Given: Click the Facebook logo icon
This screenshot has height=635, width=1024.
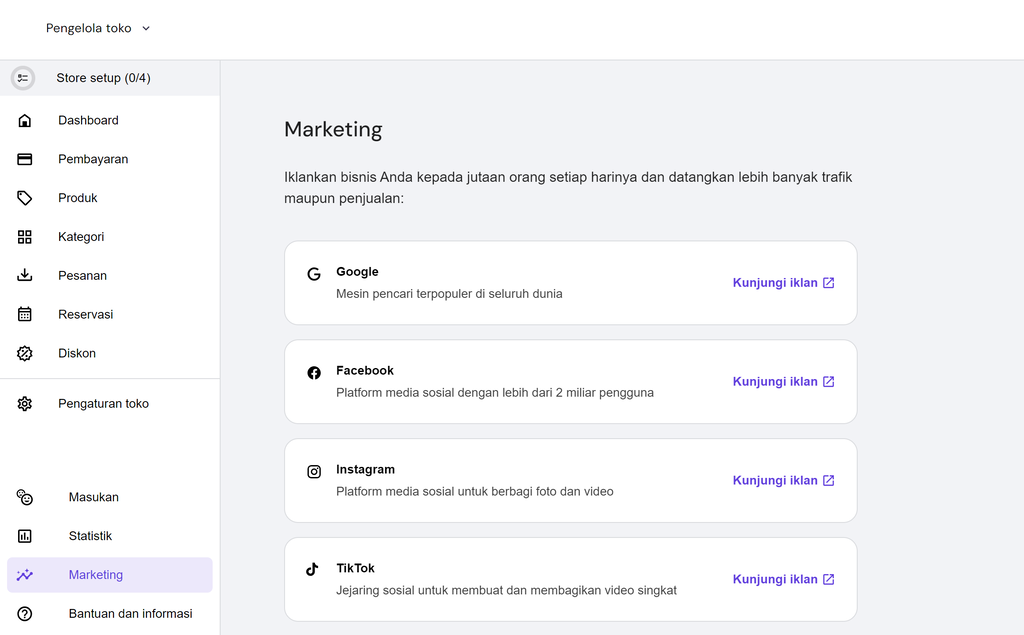Looking at the screenshot, I should pos(313,372).
